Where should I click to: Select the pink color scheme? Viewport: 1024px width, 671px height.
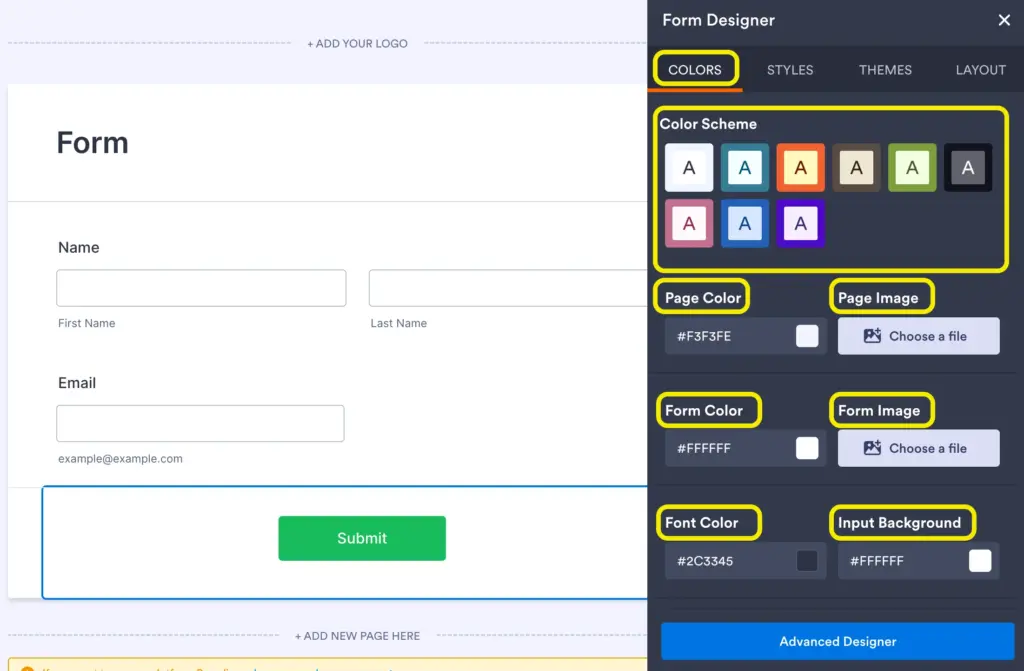(688, 223)
